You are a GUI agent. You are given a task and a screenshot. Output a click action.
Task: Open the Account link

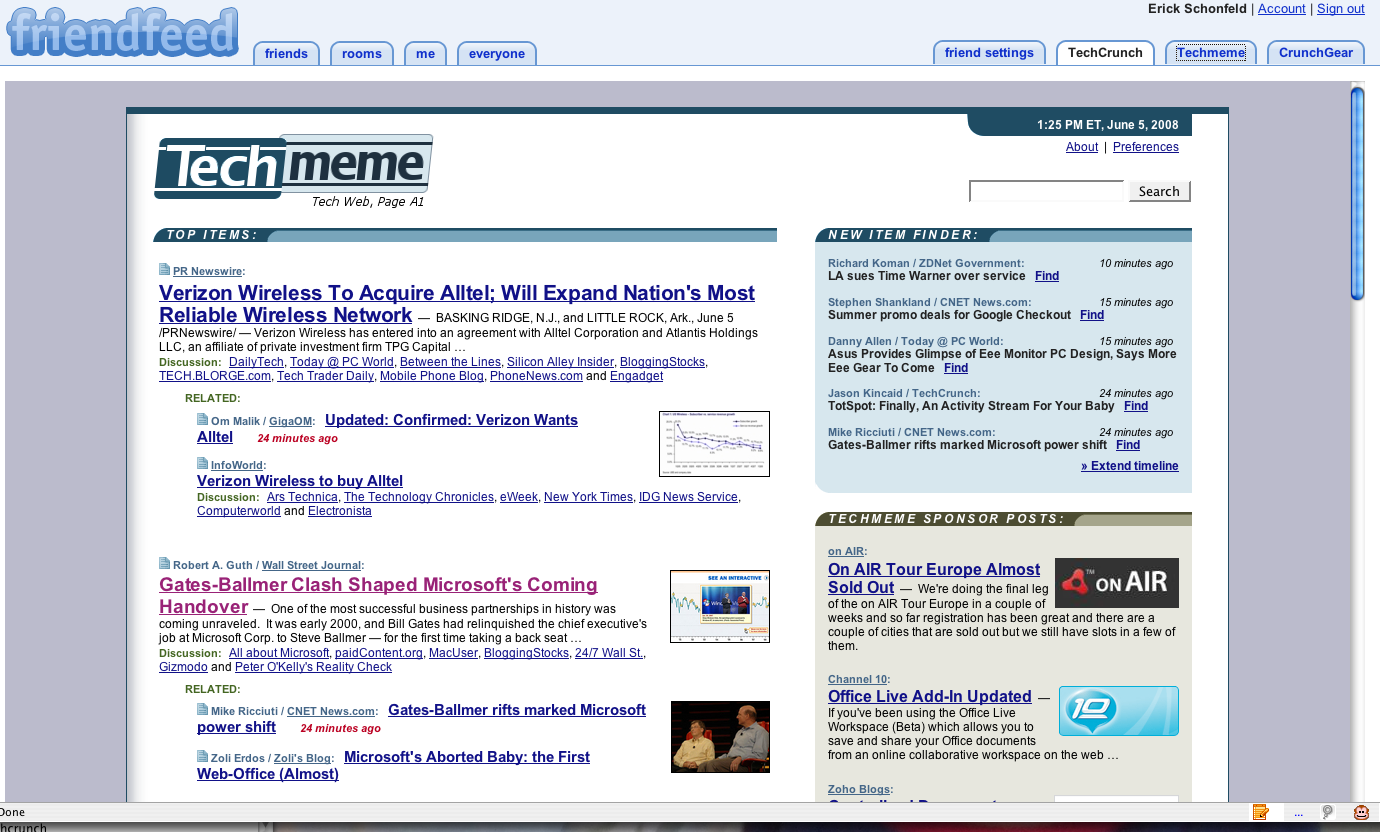1282,9
